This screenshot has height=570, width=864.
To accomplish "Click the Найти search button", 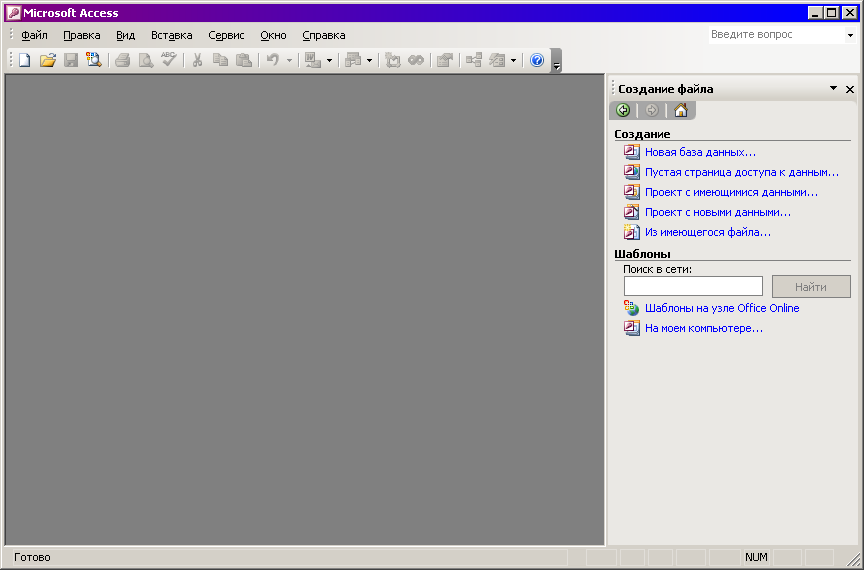I will click(811, 287).
